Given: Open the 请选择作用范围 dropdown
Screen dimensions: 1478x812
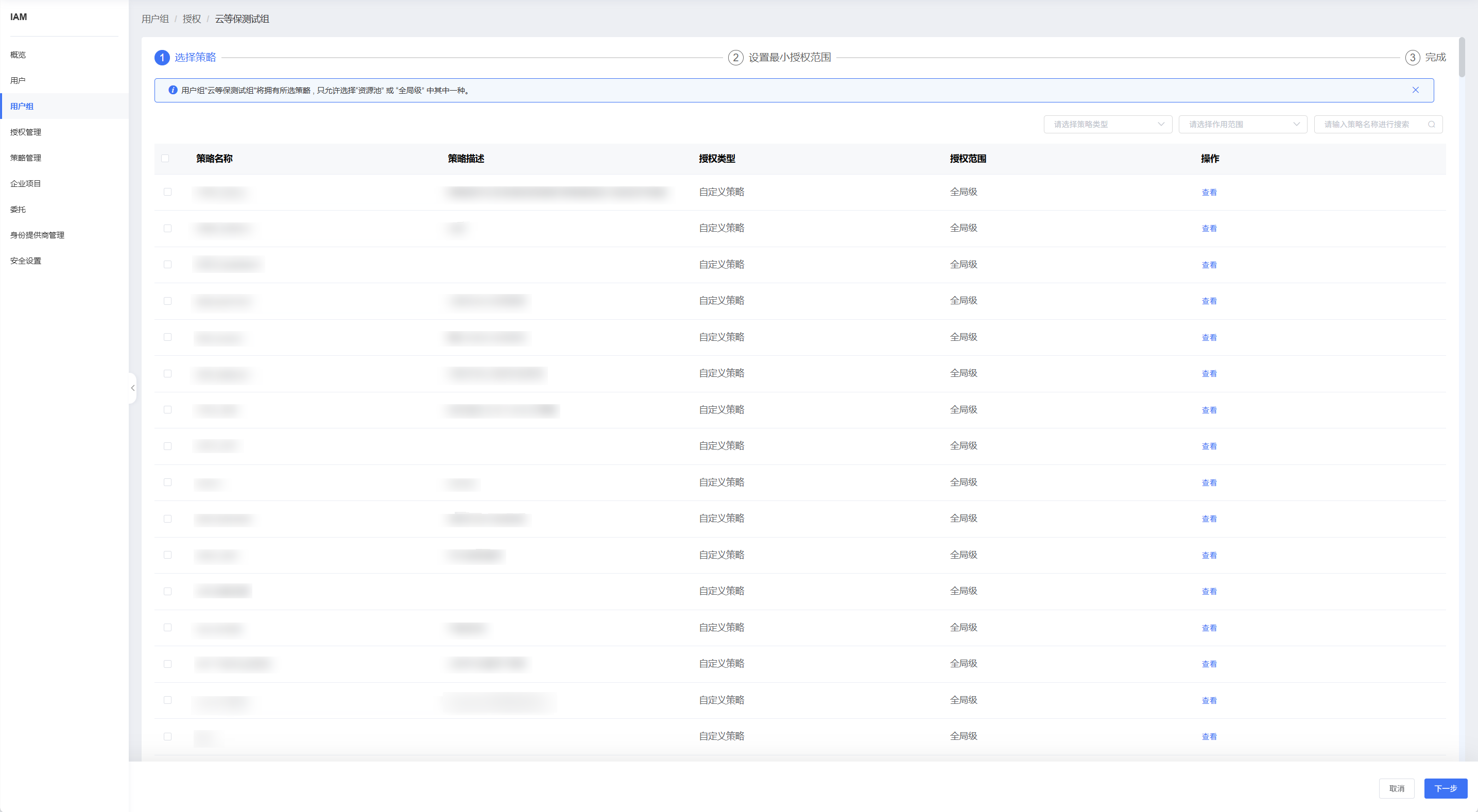Looking at the screenshot, I should point(1243,125).
